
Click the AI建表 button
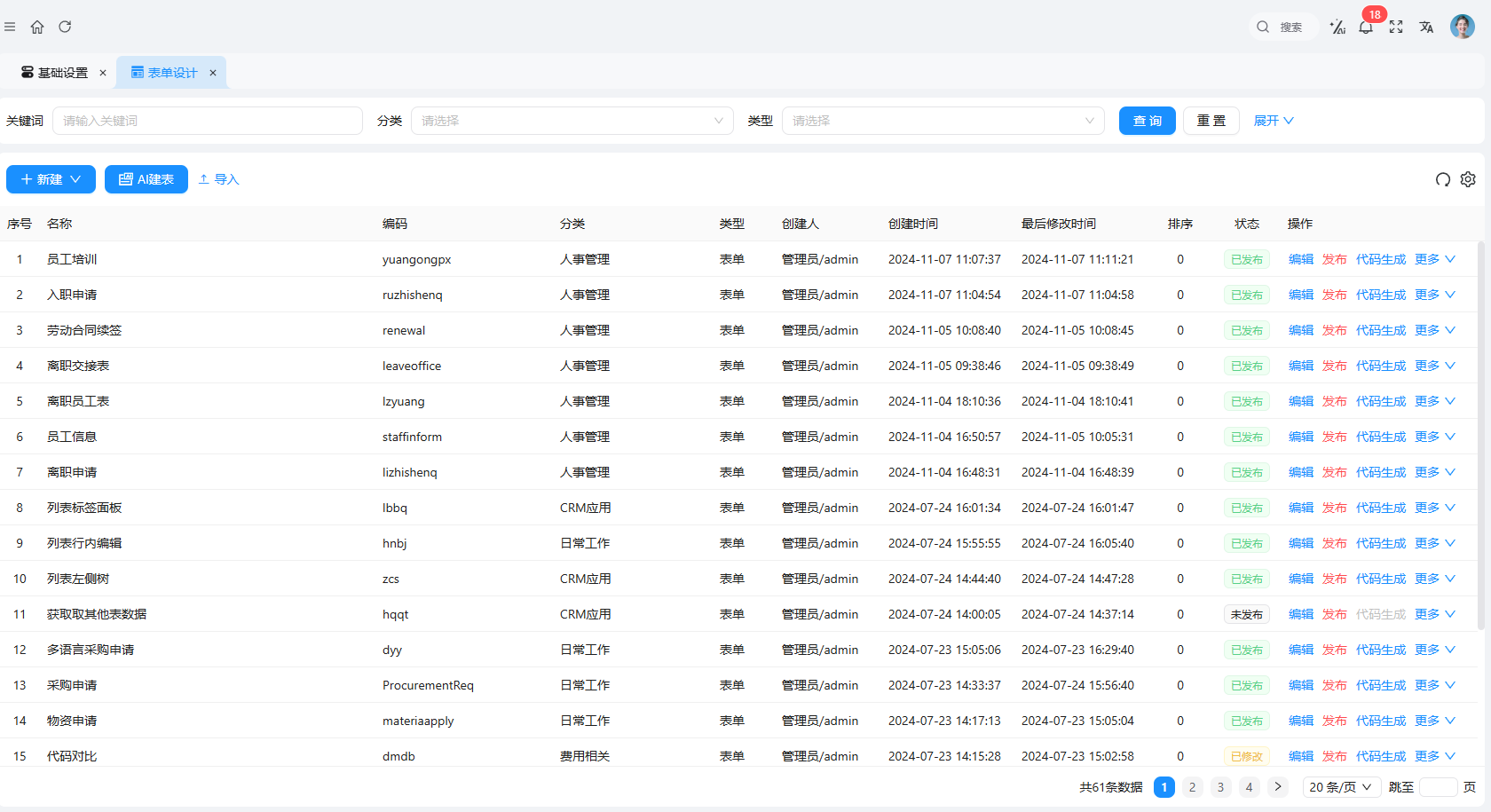pos(146,179)
